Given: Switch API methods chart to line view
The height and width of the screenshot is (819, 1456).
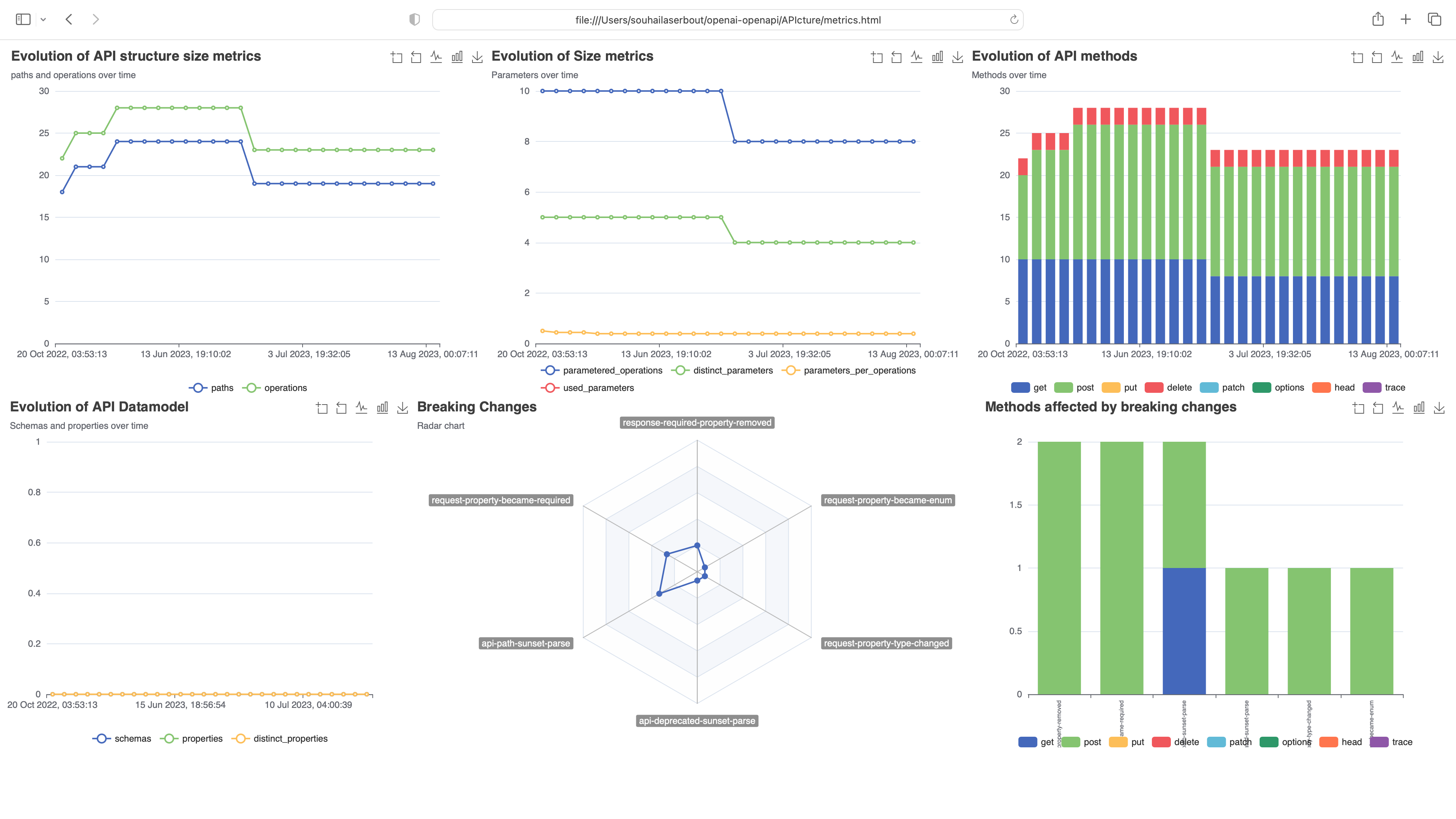Looking at the screenshot, I should point(1396,57).
